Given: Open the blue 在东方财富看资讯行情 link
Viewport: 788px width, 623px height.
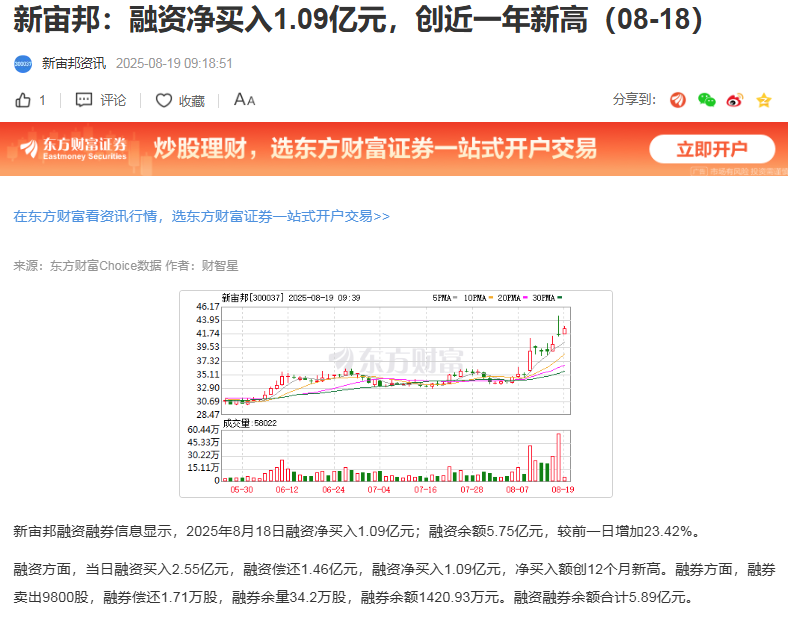Looking at the screenshot, I should tap(202, 217).
